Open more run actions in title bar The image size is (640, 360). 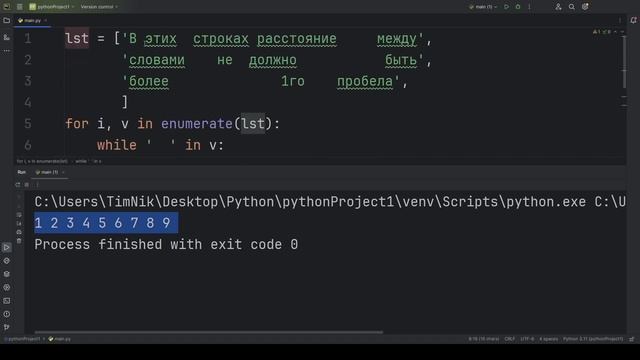529,7
